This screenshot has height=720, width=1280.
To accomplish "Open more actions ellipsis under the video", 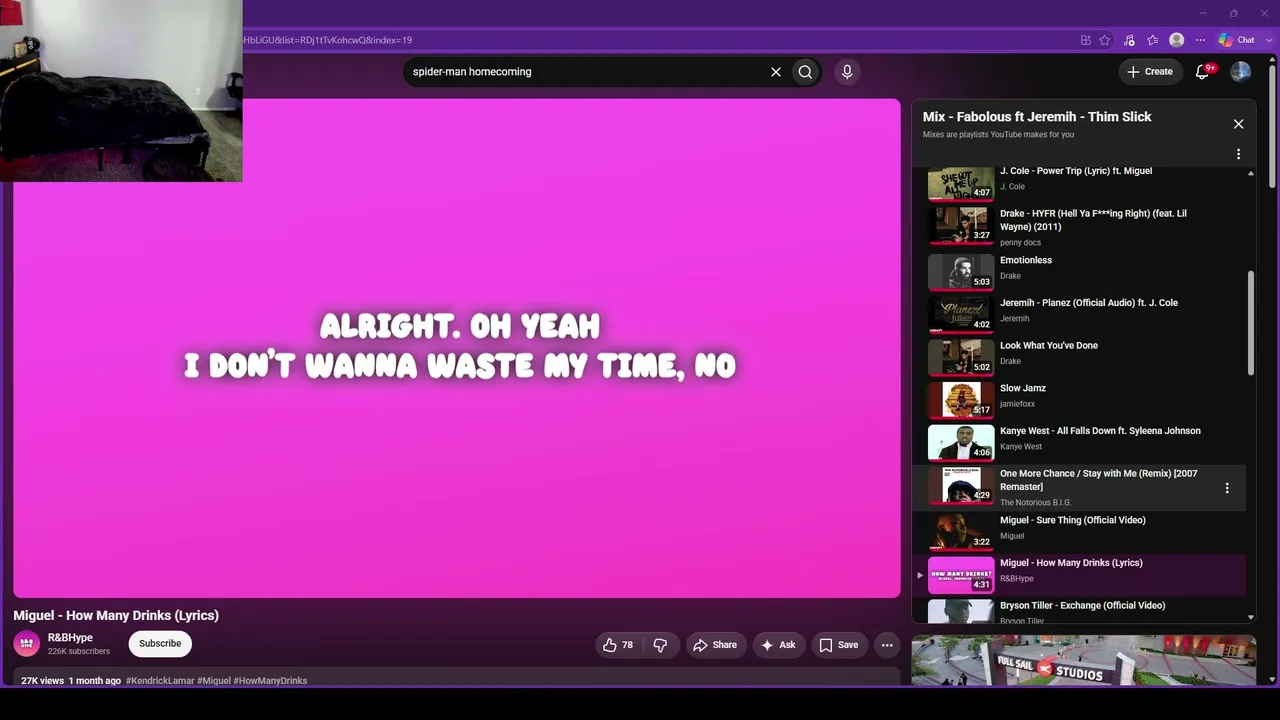I will [887, 645].
